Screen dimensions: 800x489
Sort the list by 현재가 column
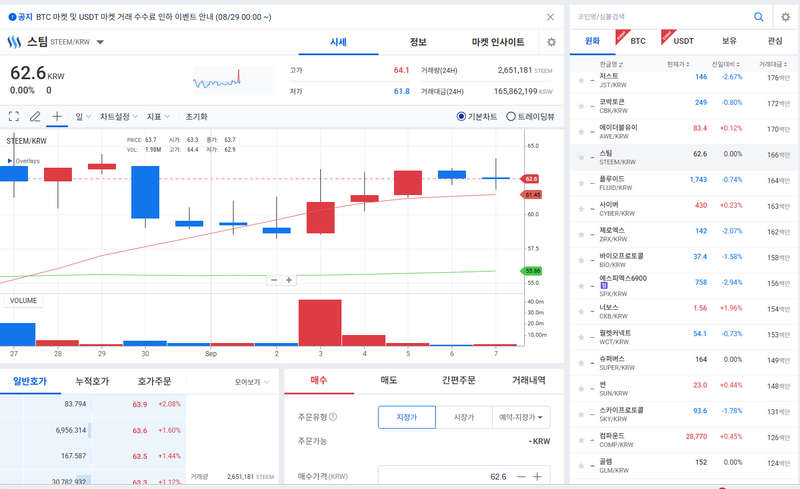click(x=678, y=64)
